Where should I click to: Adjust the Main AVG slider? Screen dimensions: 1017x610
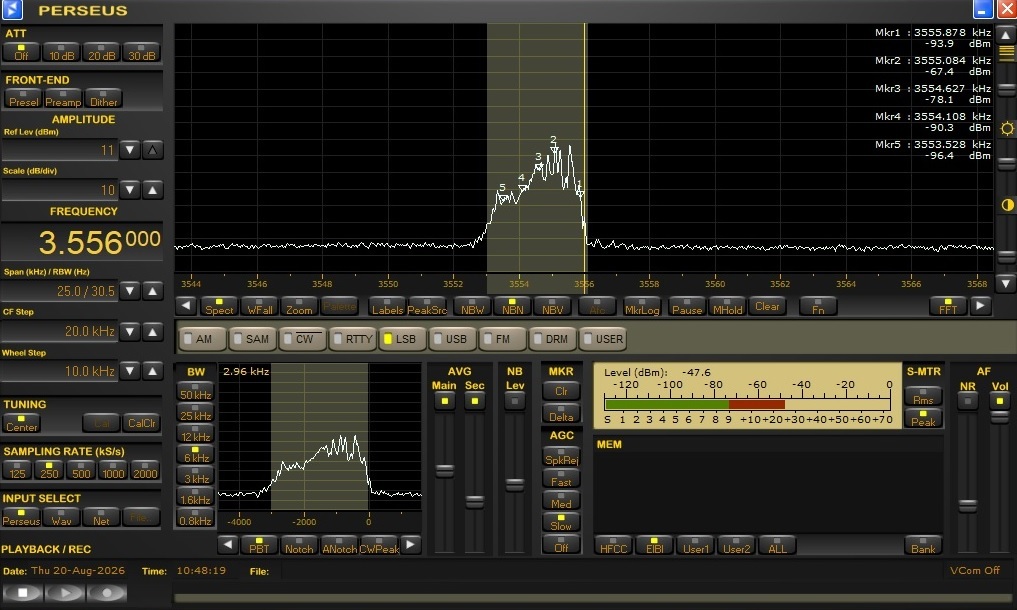tap(444, 470)
